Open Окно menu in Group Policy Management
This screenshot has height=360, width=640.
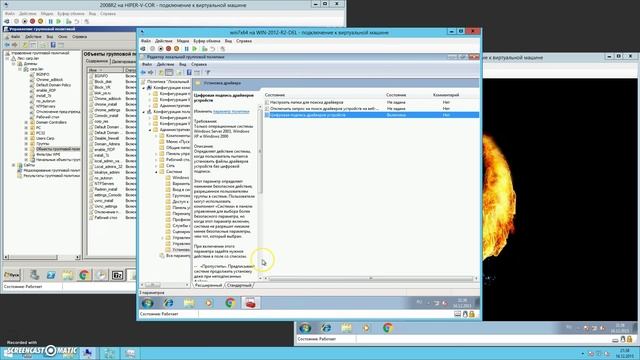tap(62, 37)
